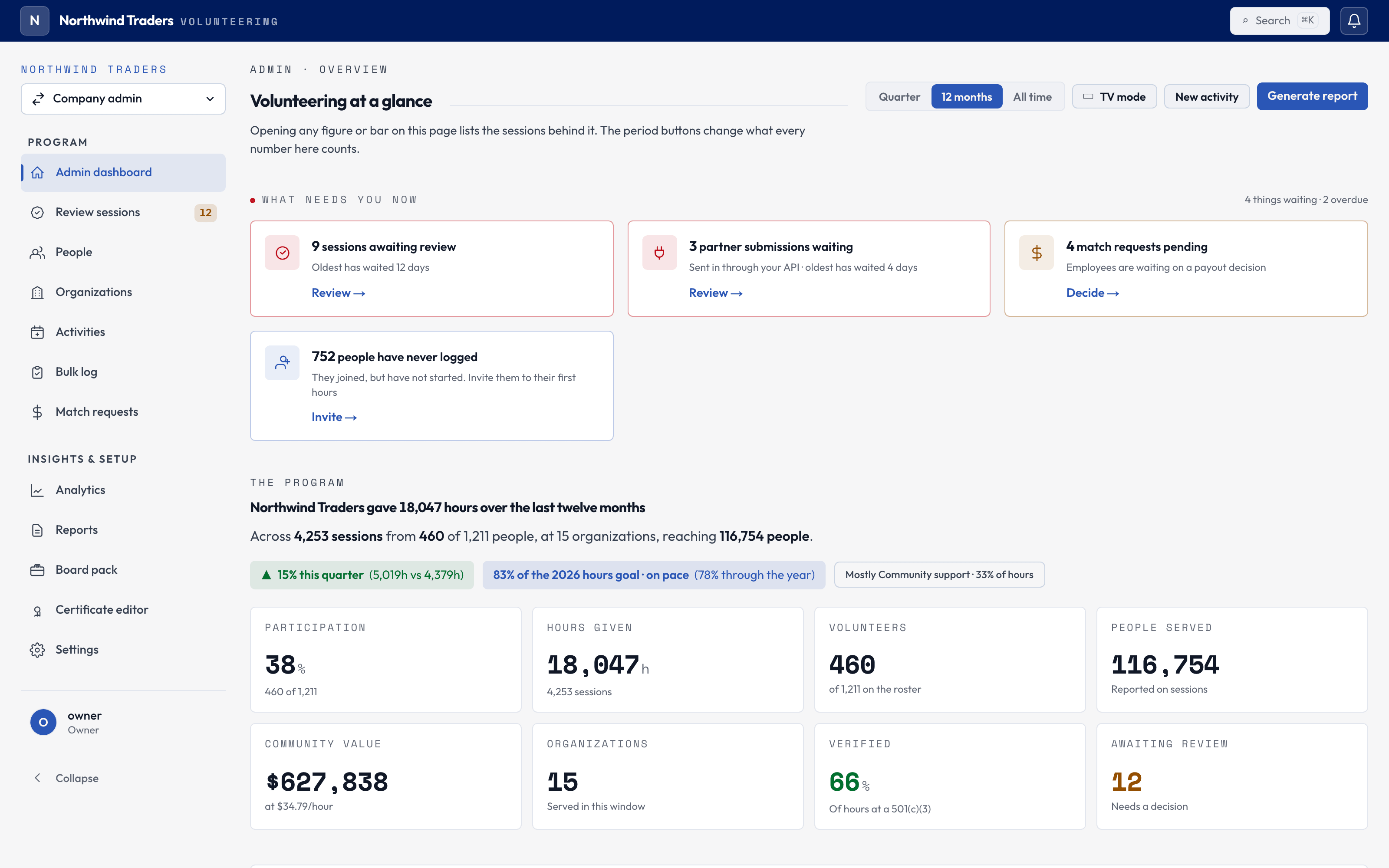This screenshot has width=1389, height=868.
Task: Click the Northwind Traders N logo
Action: coord(34,21)
